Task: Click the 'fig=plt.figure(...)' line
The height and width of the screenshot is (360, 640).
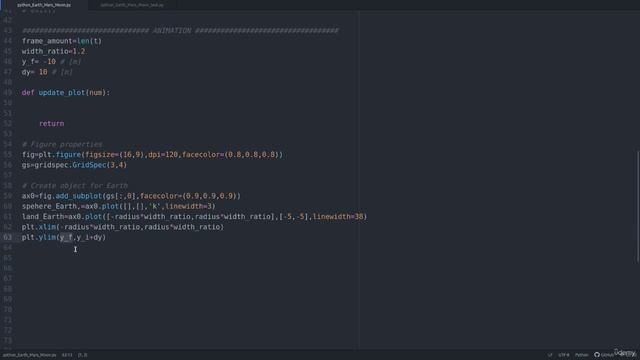Action: (x=152, y=155)
